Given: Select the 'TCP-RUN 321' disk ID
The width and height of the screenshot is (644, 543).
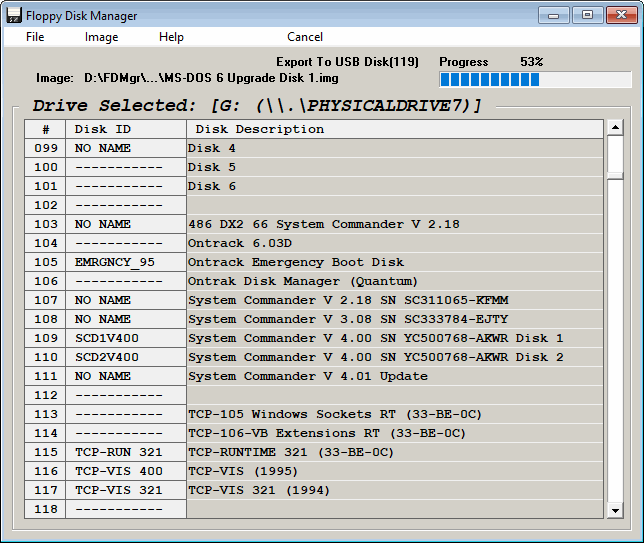Looking at the screenshot, I should [x=126, y=452].
